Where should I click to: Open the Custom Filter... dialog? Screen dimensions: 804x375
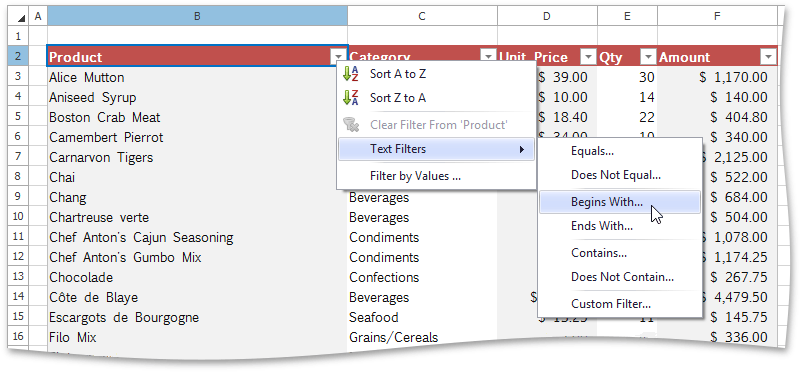click(x=619, y=304)
